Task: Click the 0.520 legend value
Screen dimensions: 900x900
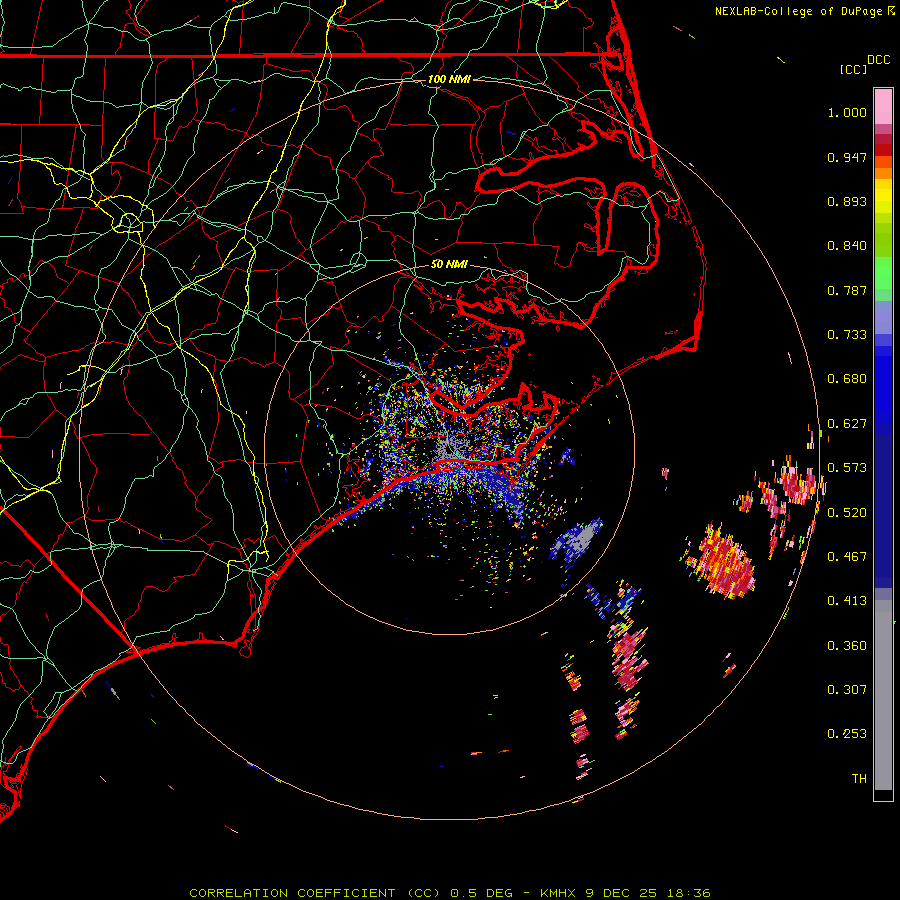Action: click(x=847, y=513)
